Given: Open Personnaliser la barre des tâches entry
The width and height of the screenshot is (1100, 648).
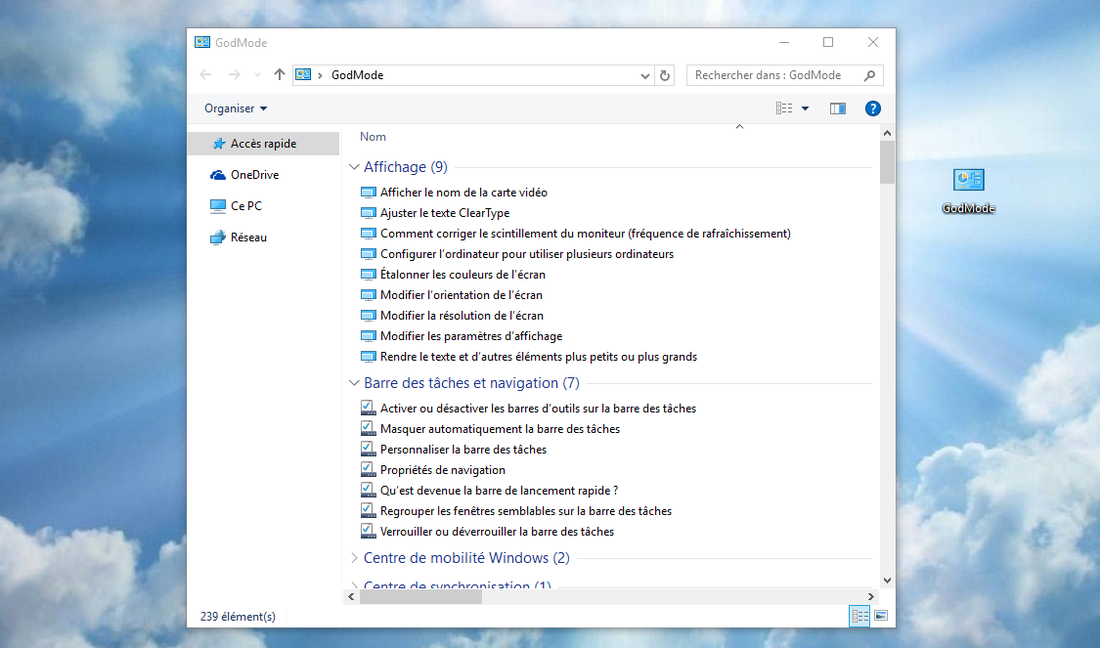Looking at the screenshot, I should pyautogui.click(x=463, y=450).
